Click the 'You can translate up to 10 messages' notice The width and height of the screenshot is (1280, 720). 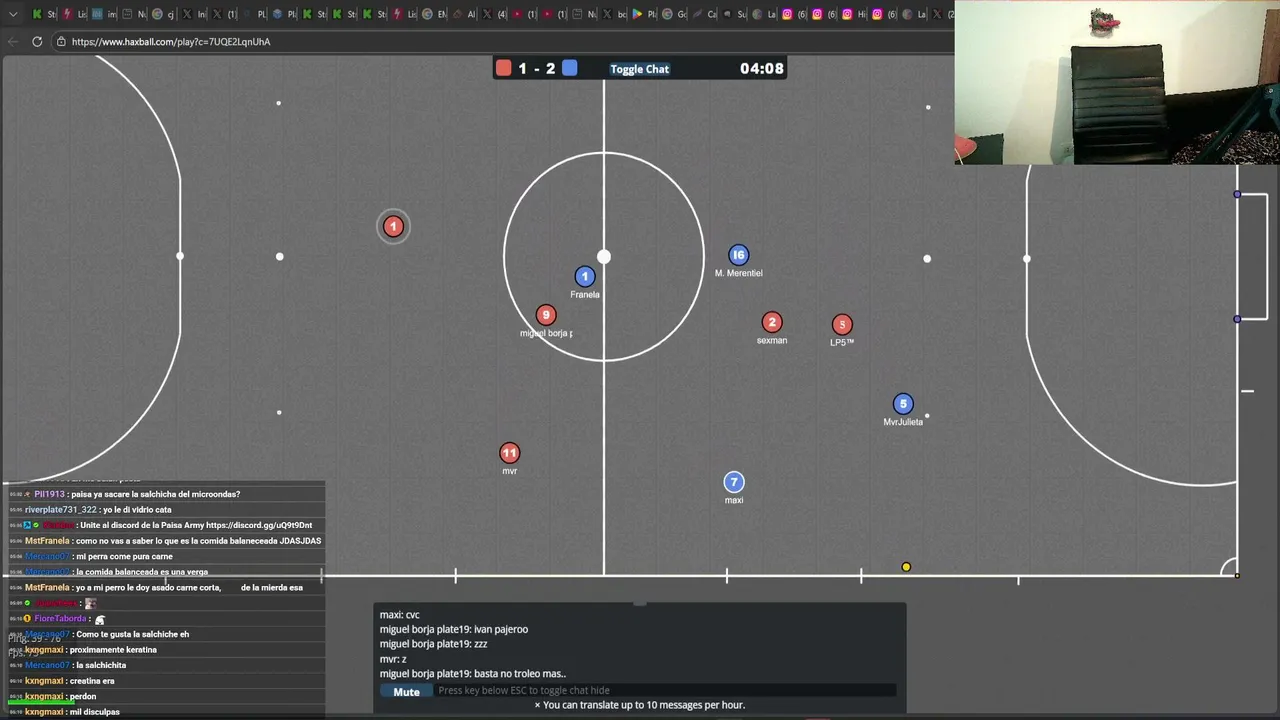644,705
